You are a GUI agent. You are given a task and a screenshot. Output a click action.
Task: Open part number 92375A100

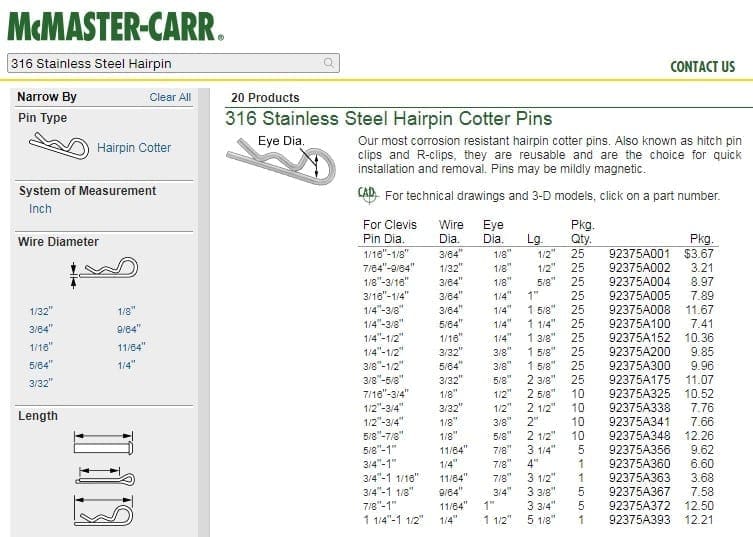click(639, 323)
